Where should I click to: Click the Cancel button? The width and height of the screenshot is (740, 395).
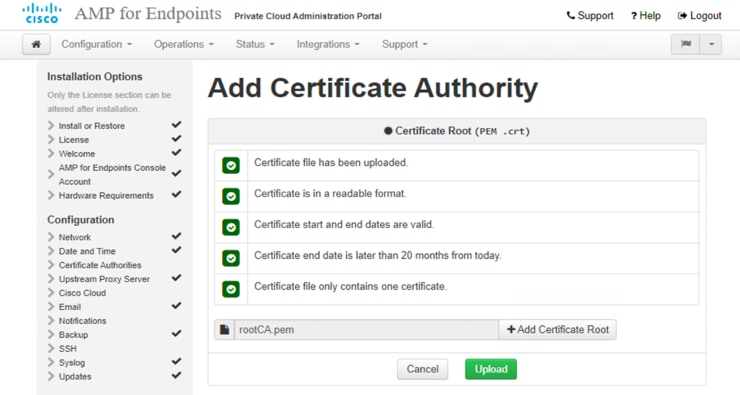point(422,369)
